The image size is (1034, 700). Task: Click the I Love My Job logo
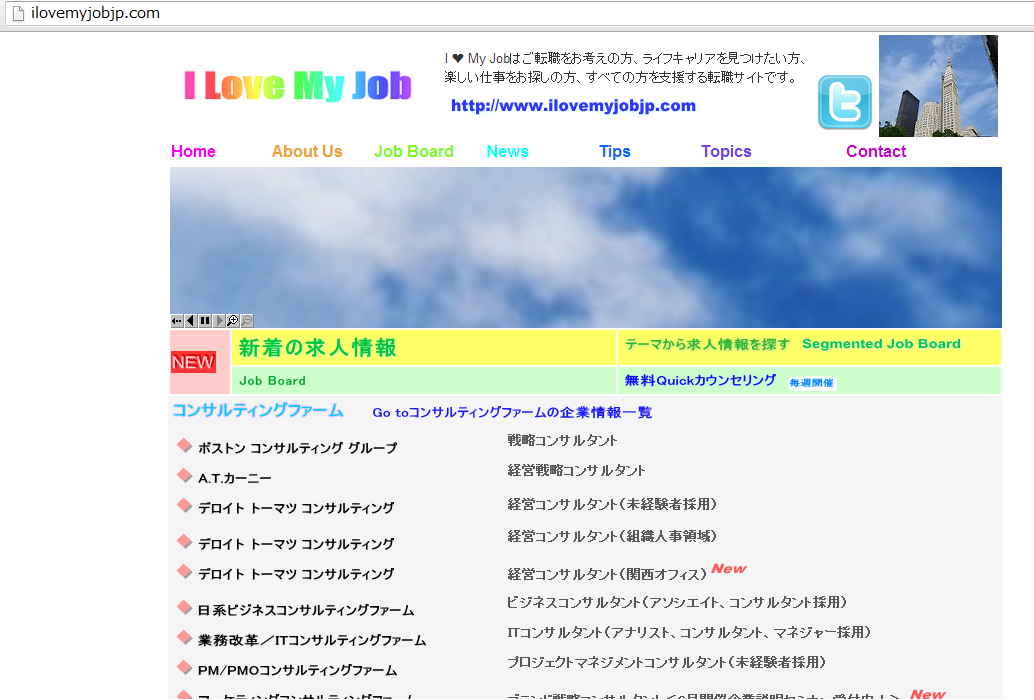click(x=297, y=86)
